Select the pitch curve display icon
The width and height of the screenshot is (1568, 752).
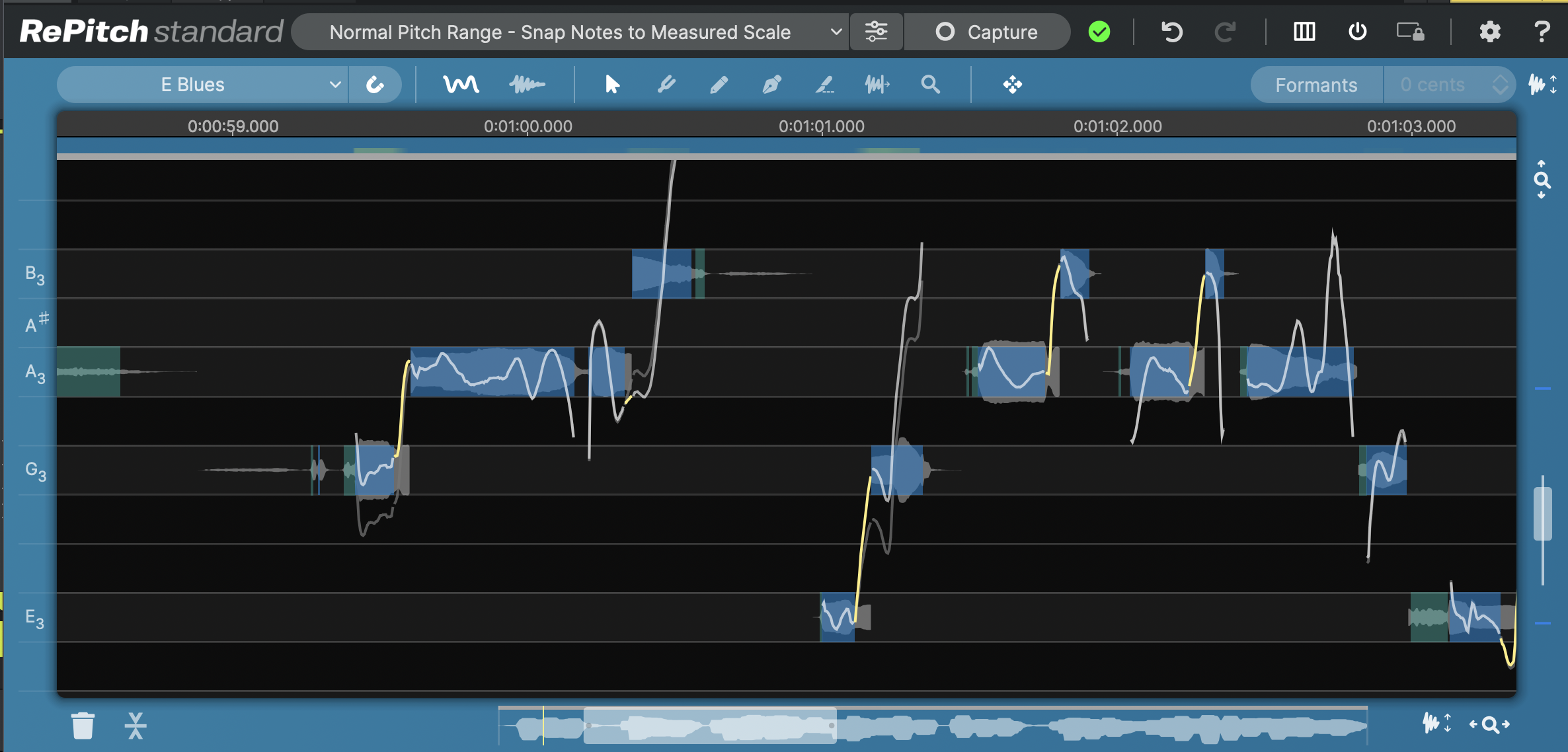click(x=461, y=85)
